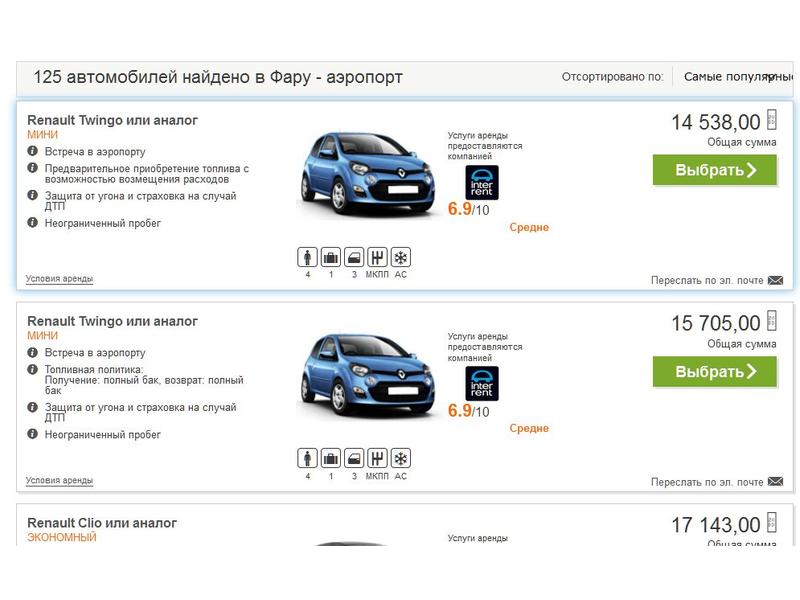Image resolution: width=800 pixels, height=600 pixels.
Task: Click the '6.9/10' rating in 15 705,00 offer
Action: [x=468, y=410]
